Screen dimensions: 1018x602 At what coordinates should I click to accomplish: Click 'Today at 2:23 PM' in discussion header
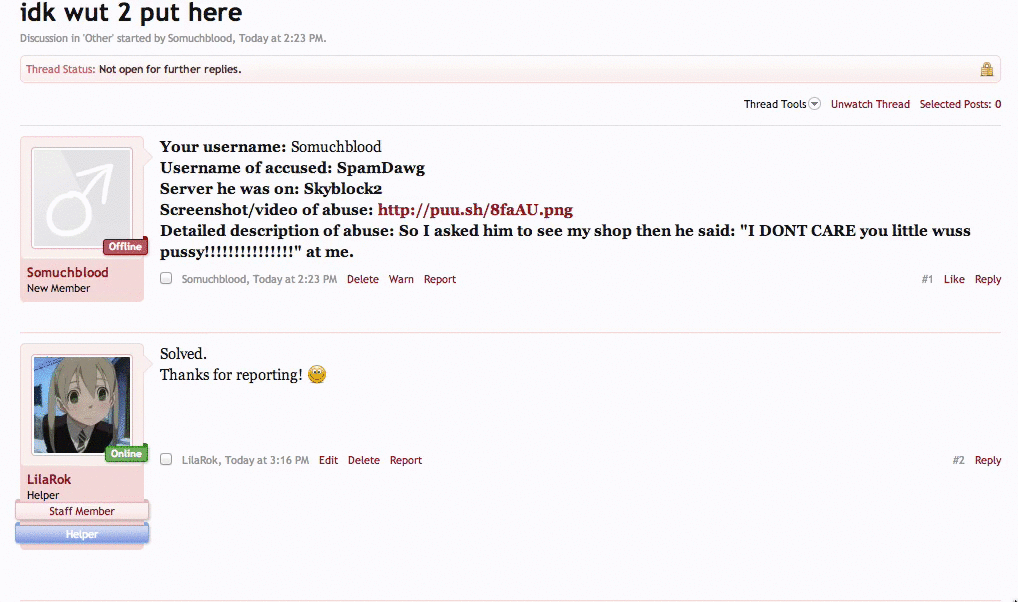point(281,38)
